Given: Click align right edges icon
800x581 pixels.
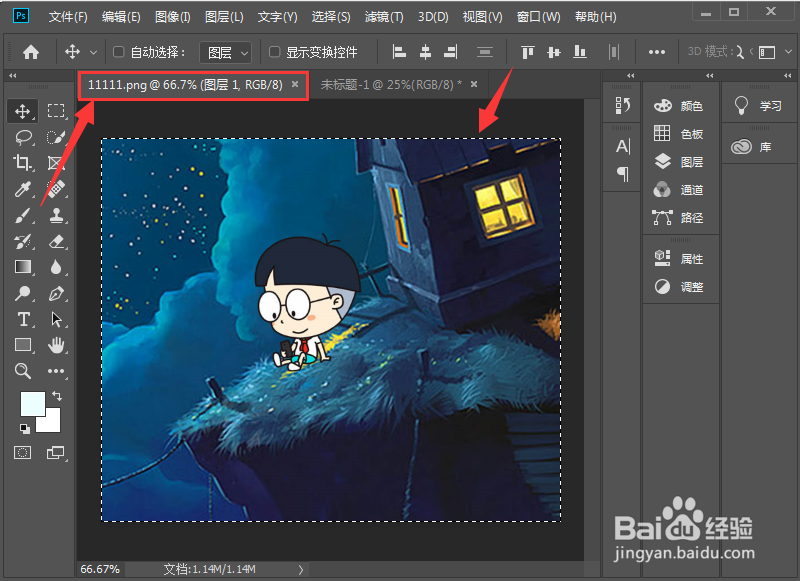Looking at the screenshot, I should point(451,52).
